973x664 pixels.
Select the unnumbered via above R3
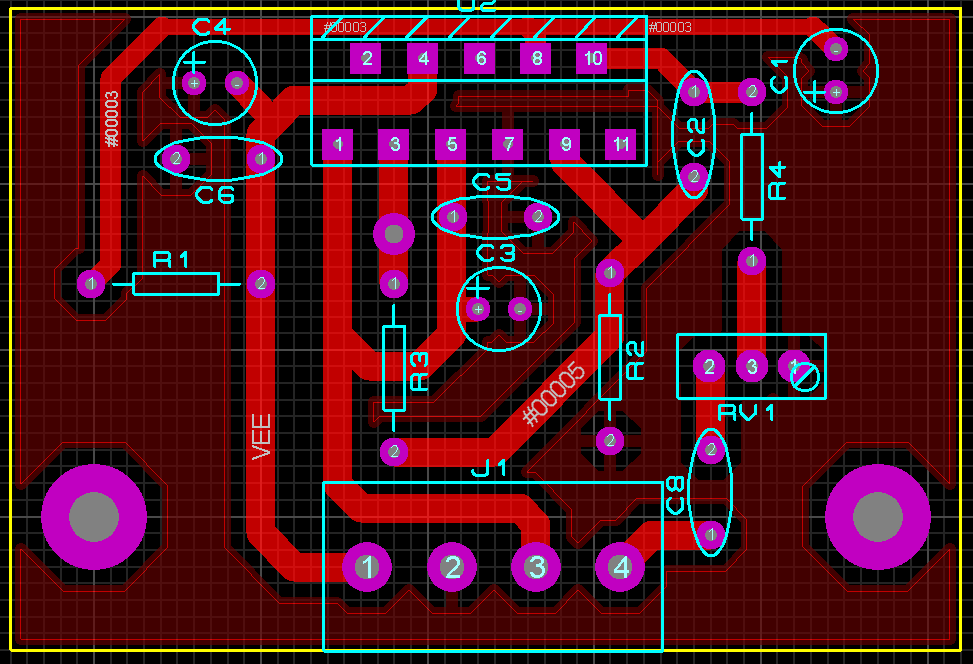point(394,234)
